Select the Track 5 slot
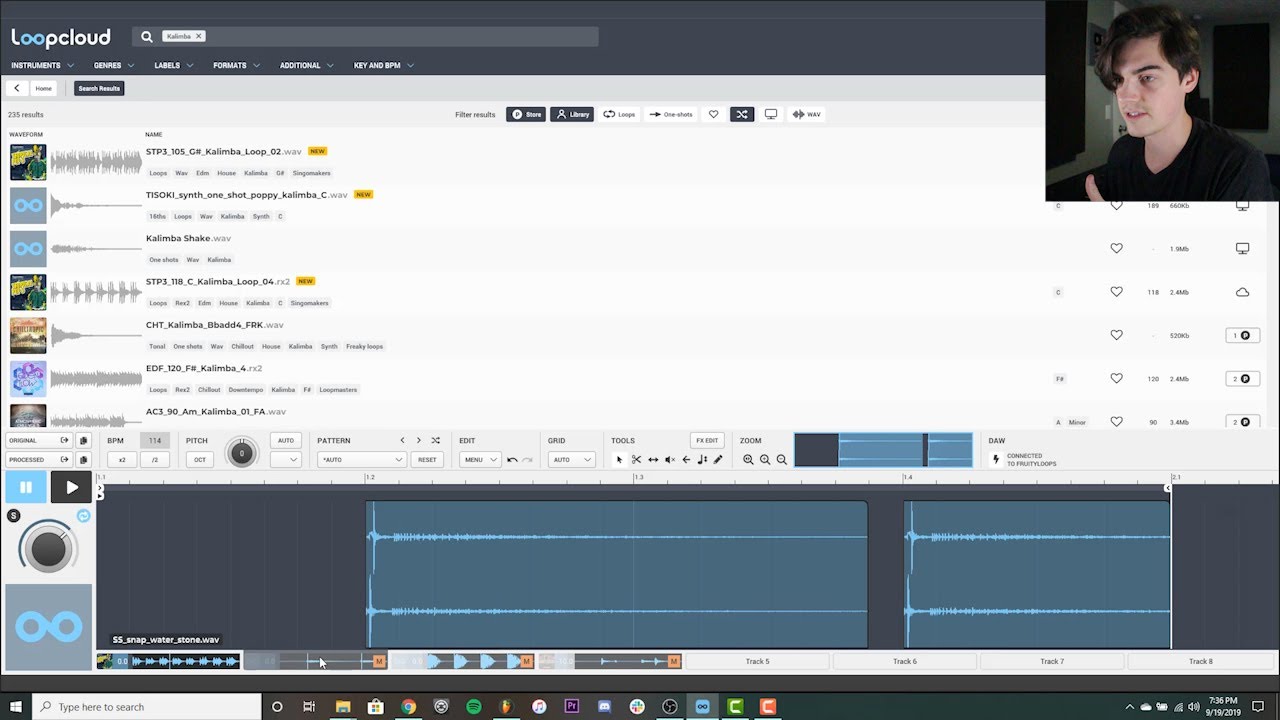Image resolution: width=1280 pixels, height=720 pixels. pos(757,661)
